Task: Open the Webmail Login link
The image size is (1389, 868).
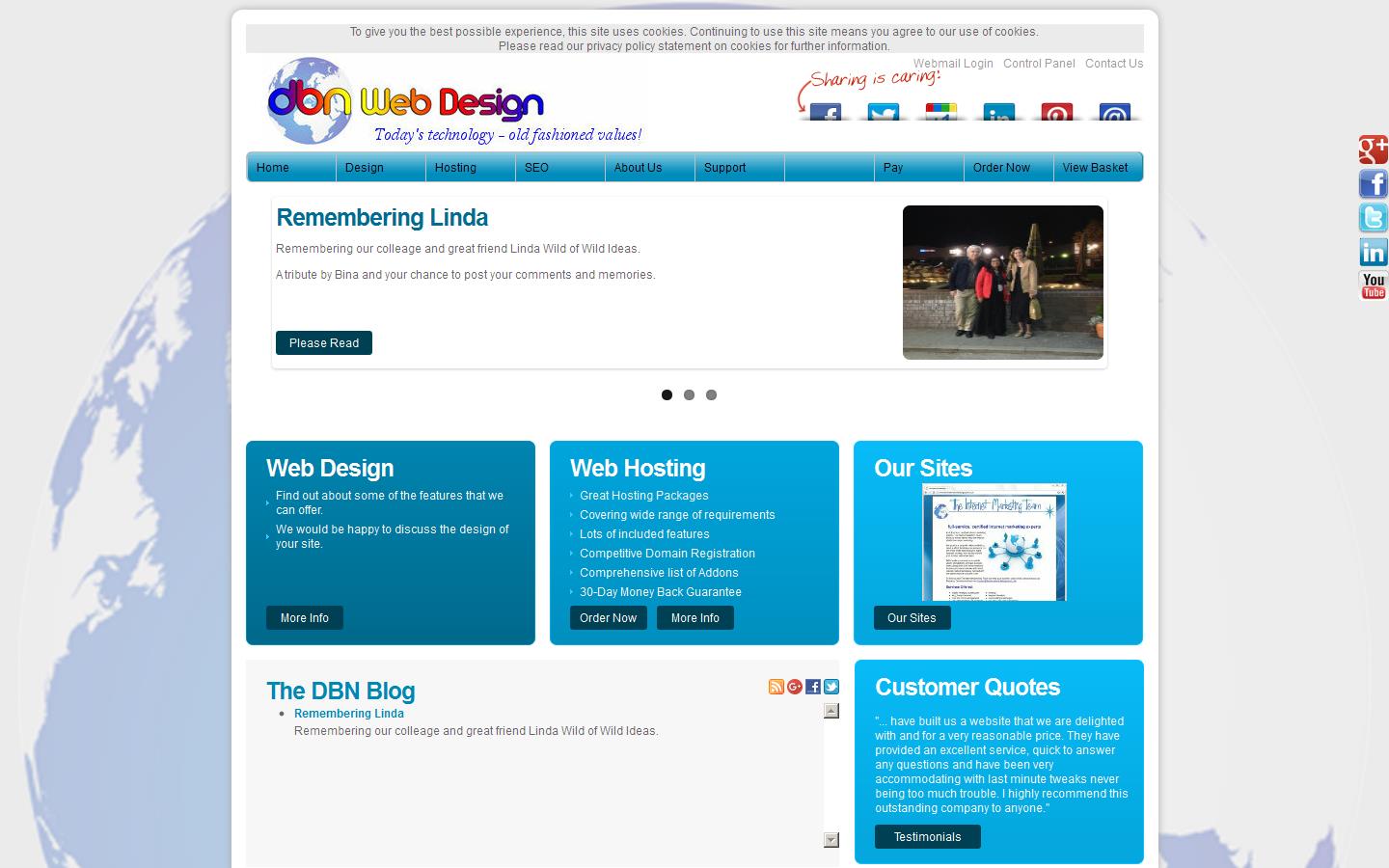Action: pos(953,63)
